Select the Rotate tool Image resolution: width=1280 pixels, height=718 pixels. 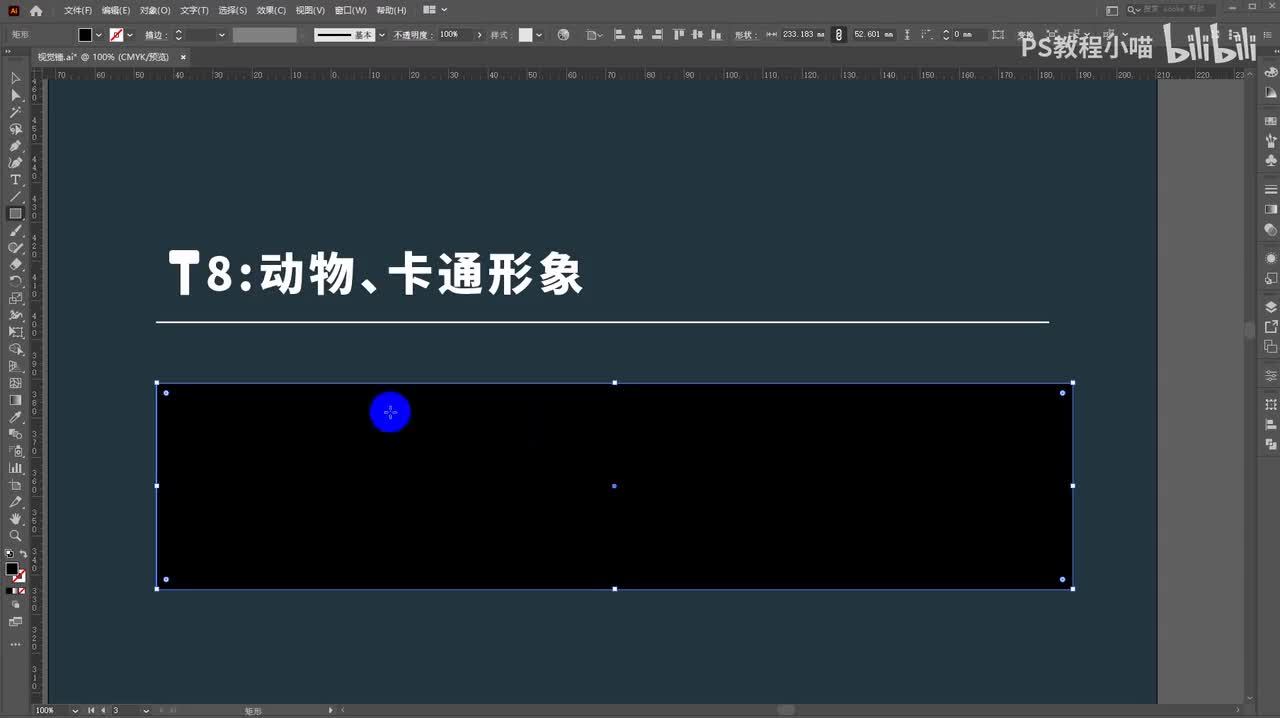(x=15, y=281)
